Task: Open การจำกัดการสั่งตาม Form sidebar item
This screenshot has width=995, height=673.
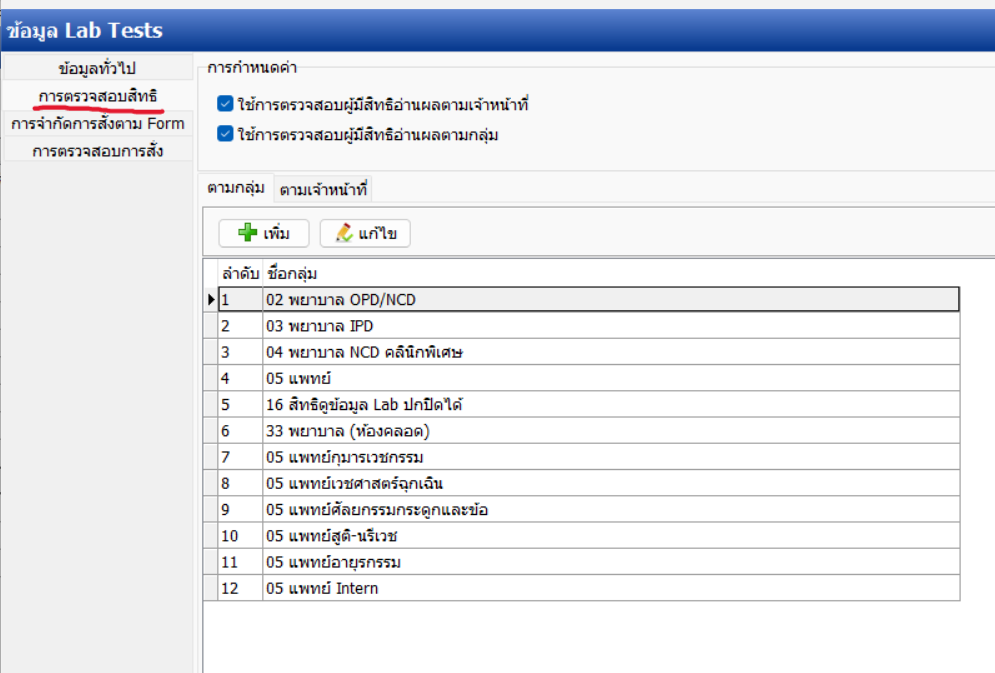Action: coord(97,123)
